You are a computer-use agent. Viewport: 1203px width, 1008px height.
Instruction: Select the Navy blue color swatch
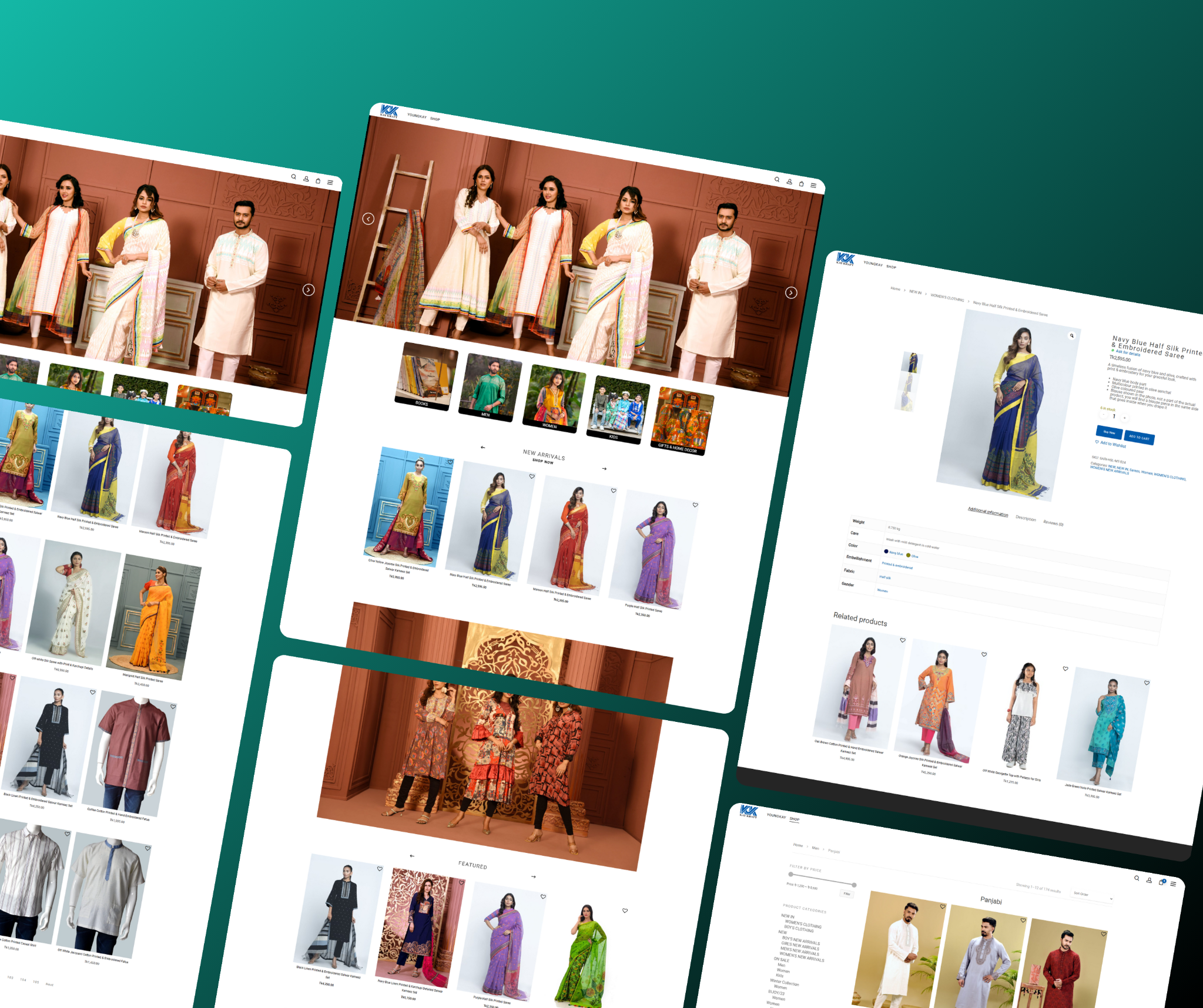[x=886, y=552]
